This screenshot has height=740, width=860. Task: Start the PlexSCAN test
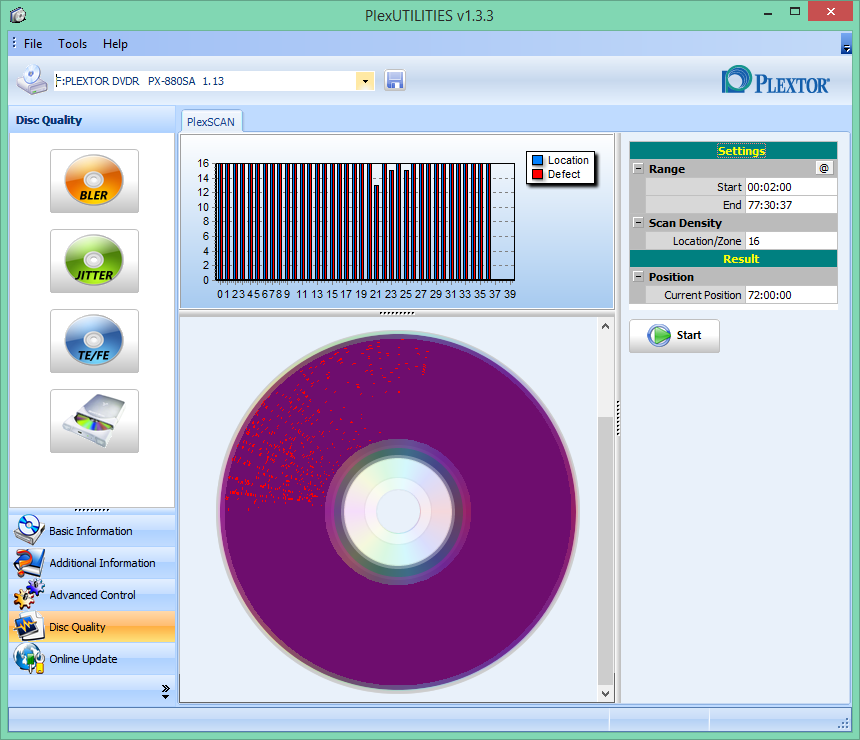click(x=674, y=336)
